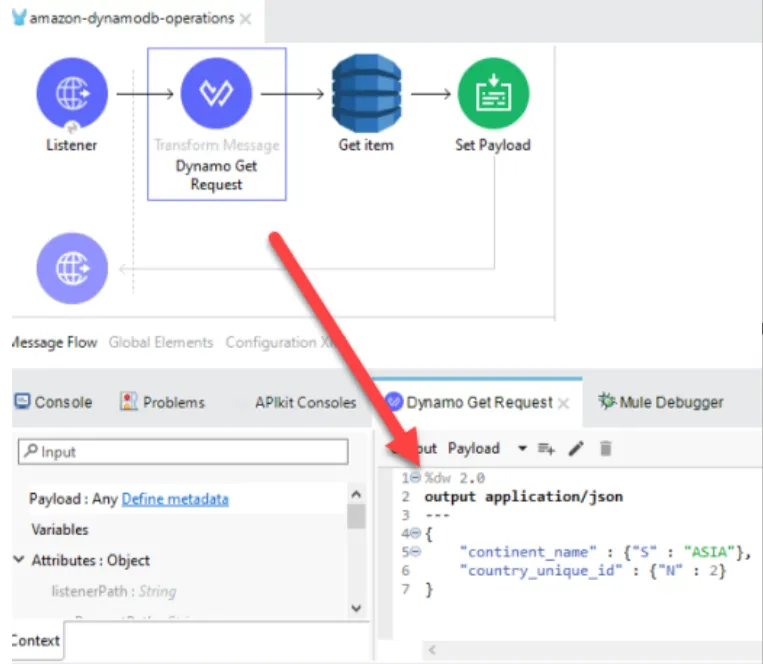Image resolution: width=763 pixels, height=664 pixels.
Task: Click inside the Input search field
Action: coord(183,451)
